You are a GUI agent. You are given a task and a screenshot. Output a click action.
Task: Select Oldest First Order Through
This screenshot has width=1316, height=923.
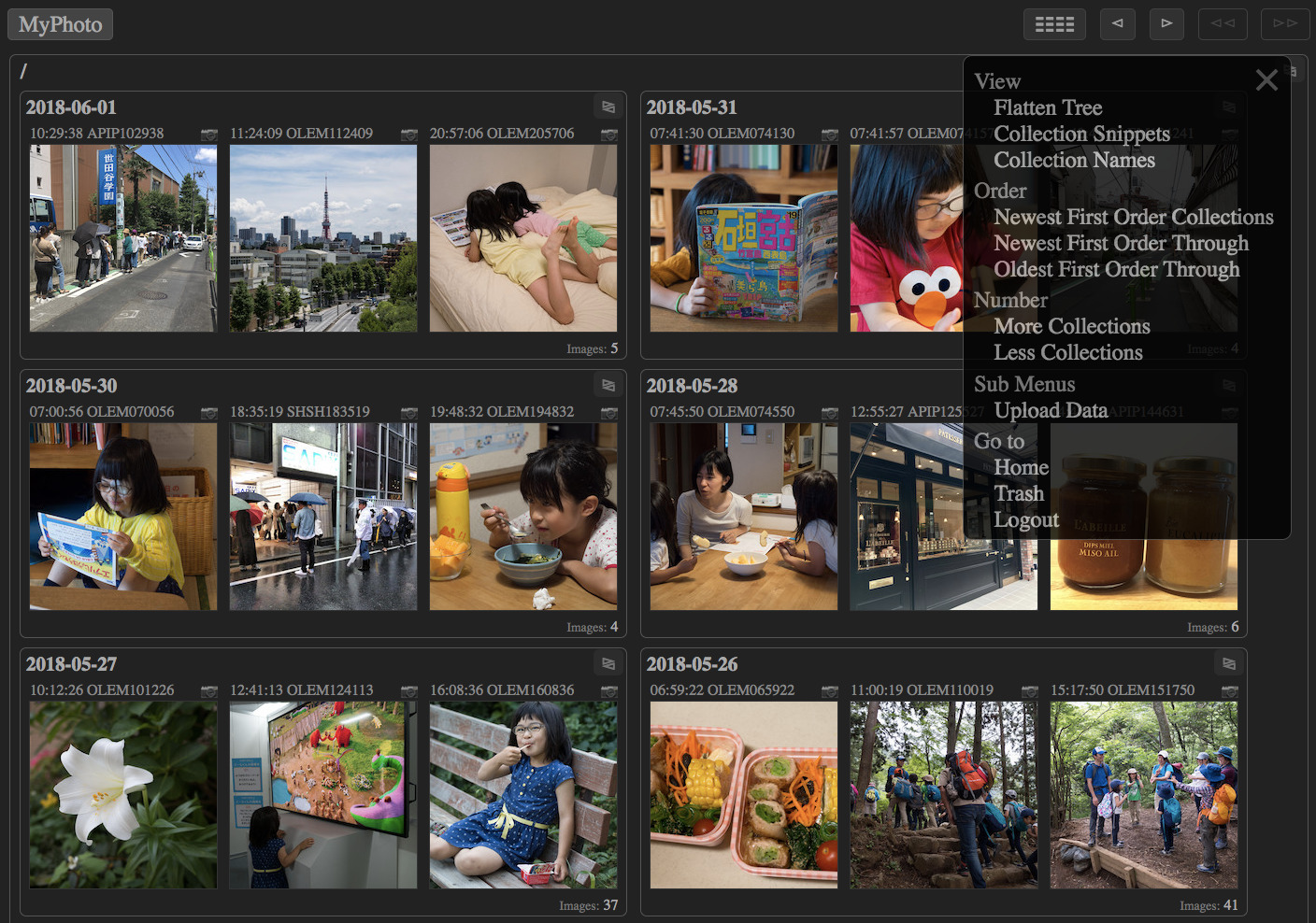1116,269
